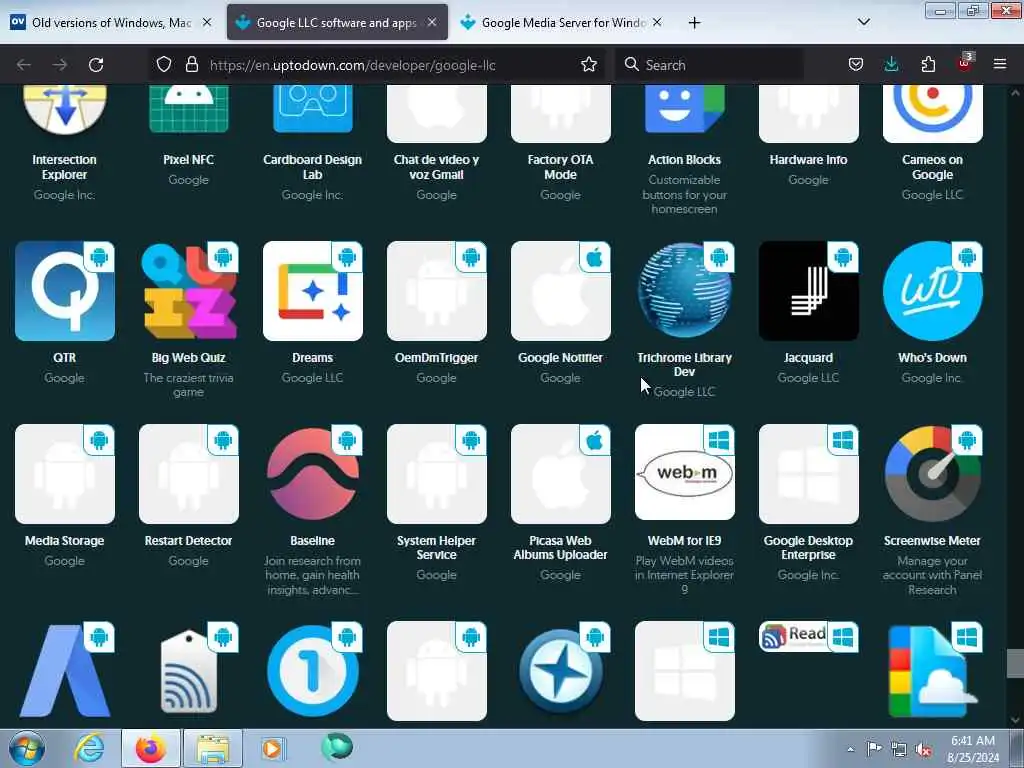View site security padlock information
The image size is (1024, 768).
point(191,64)
